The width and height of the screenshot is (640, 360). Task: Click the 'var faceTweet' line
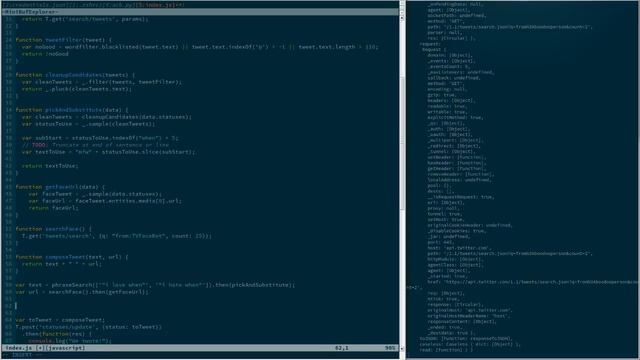[x=95, y=194]
